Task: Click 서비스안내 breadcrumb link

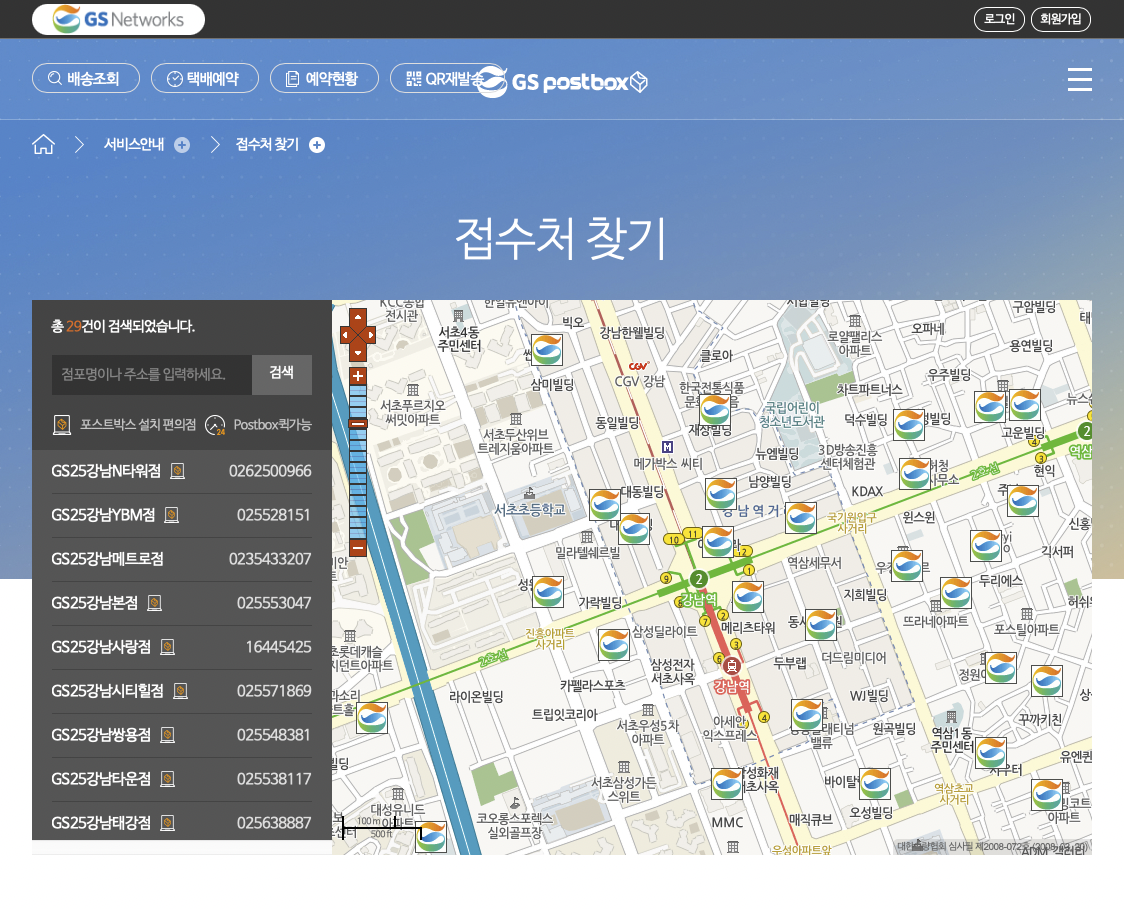Action: (x=134, y=145)
